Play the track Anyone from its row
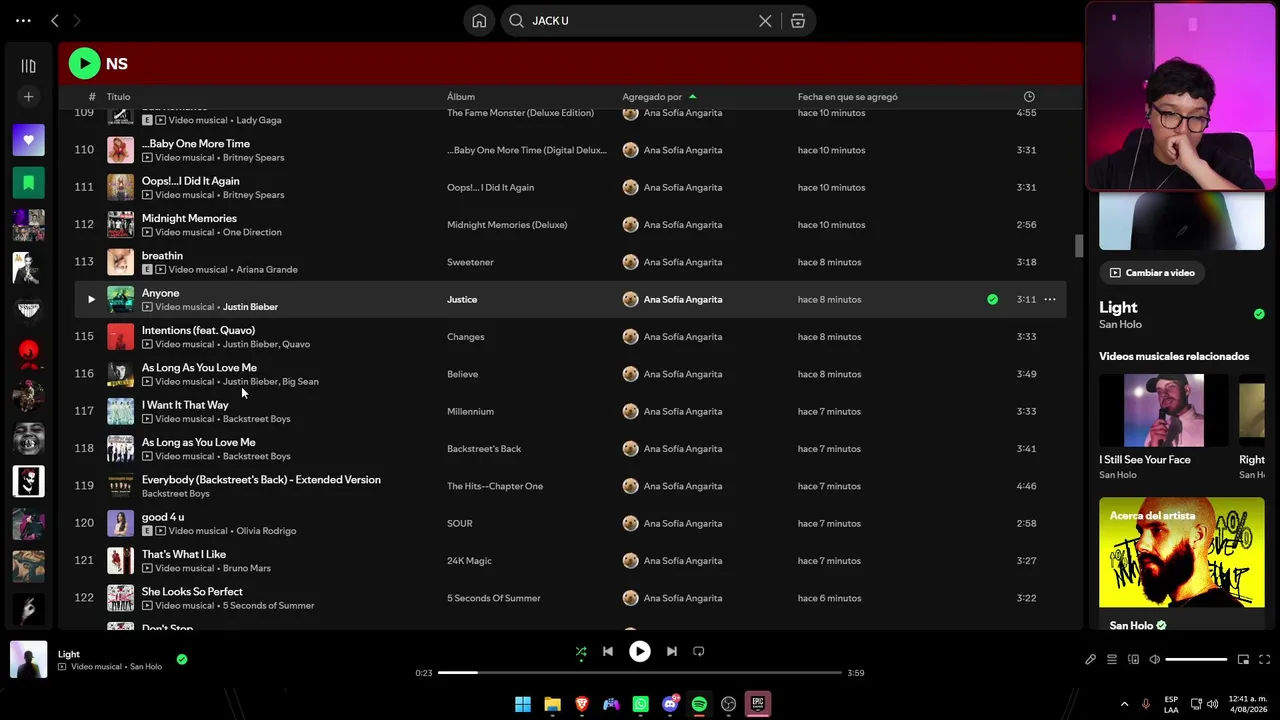This screenshot has width=1280, height=720. pos(91,299)
